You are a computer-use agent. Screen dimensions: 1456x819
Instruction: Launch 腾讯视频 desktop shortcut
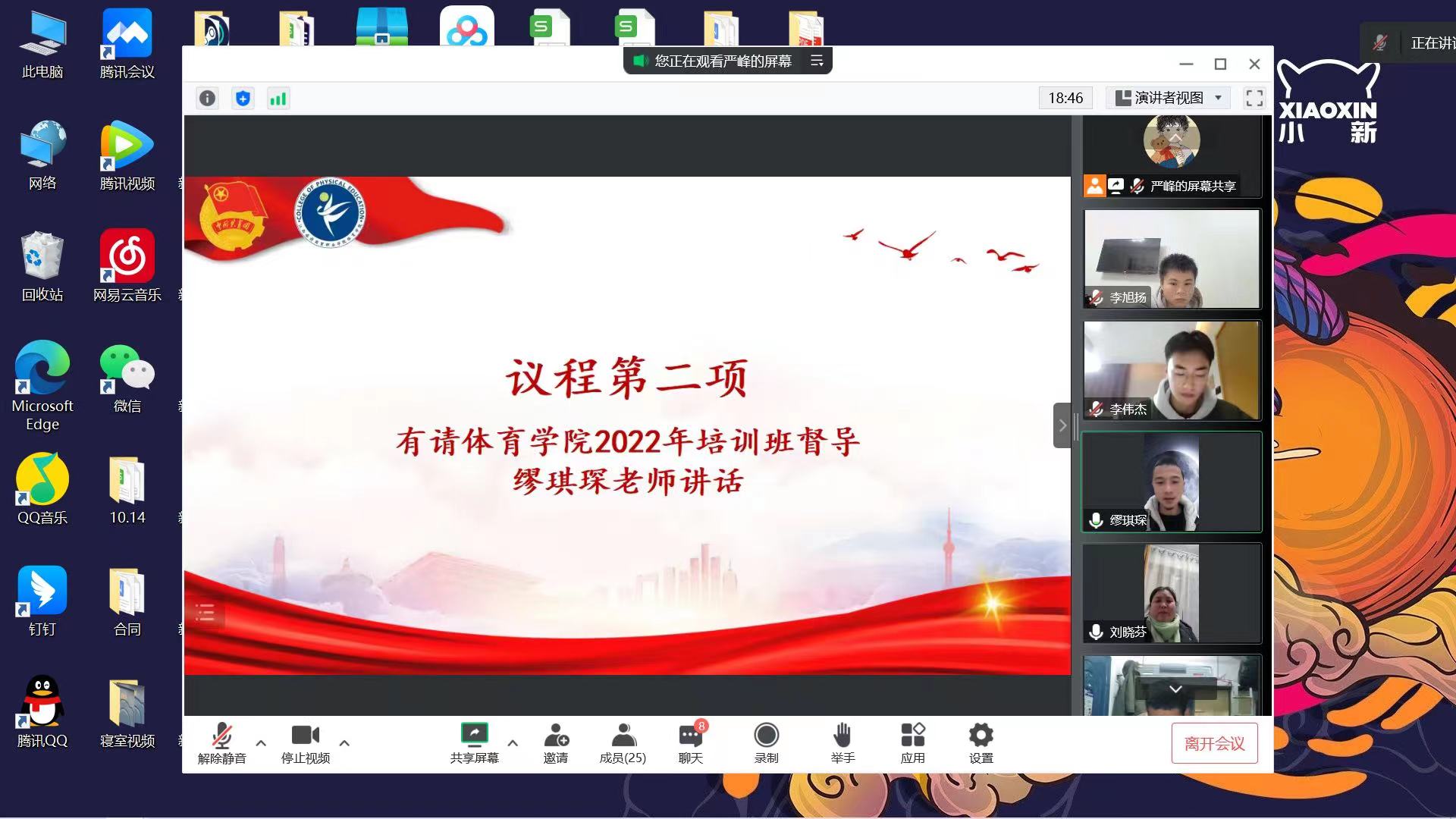(127, 156)
